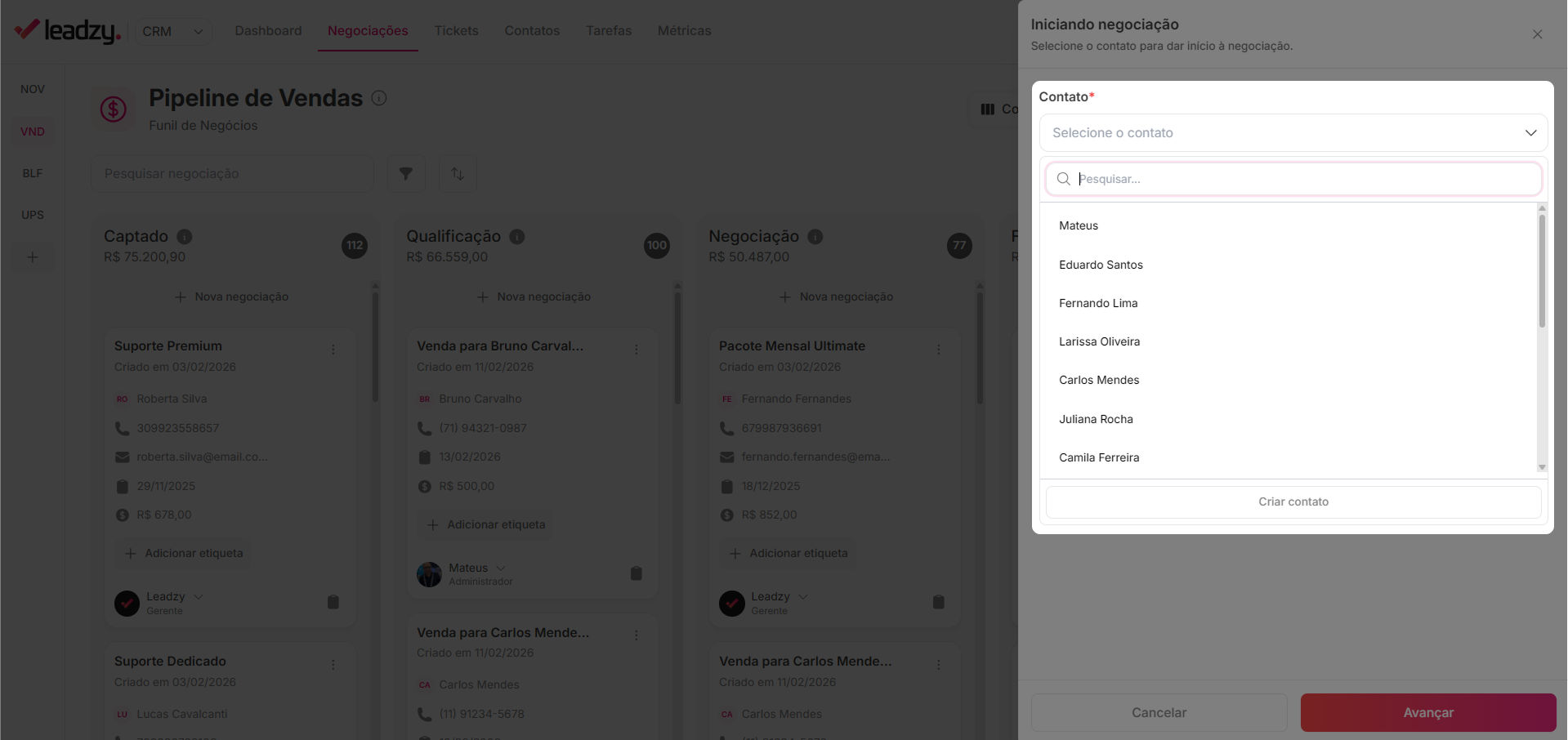
Task: Add Nova negociação in Negociação column
Action: [836, 296]
